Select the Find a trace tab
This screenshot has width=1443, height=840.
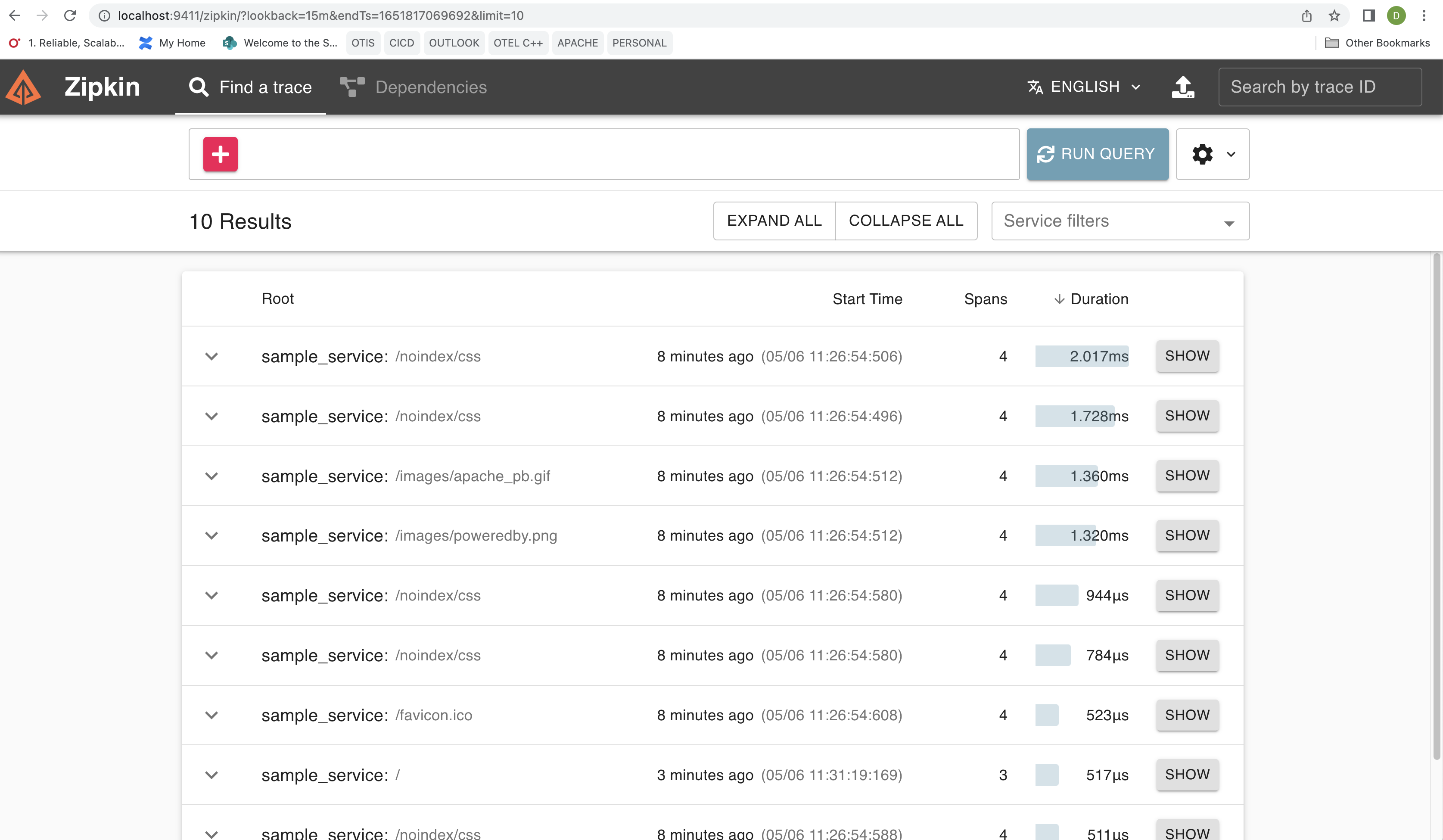[x=251, y=87]
